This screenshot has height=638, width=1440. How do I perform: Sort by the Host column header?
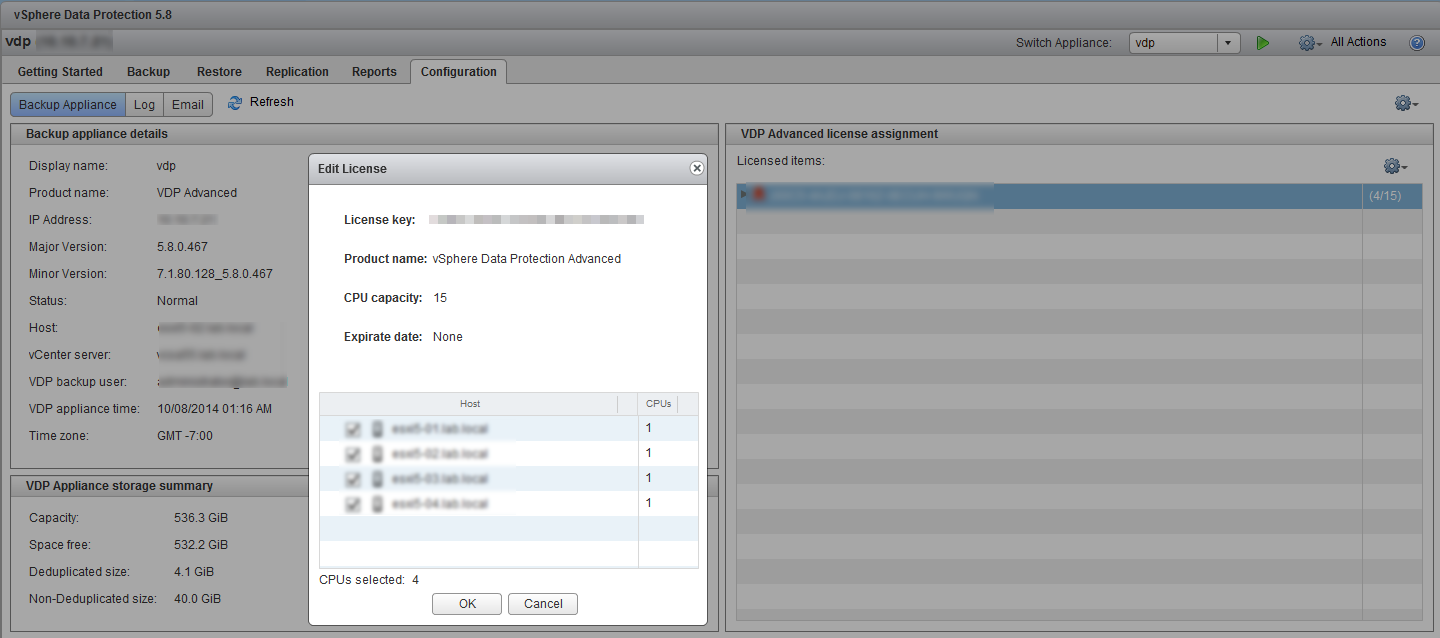tap(469, 404)
